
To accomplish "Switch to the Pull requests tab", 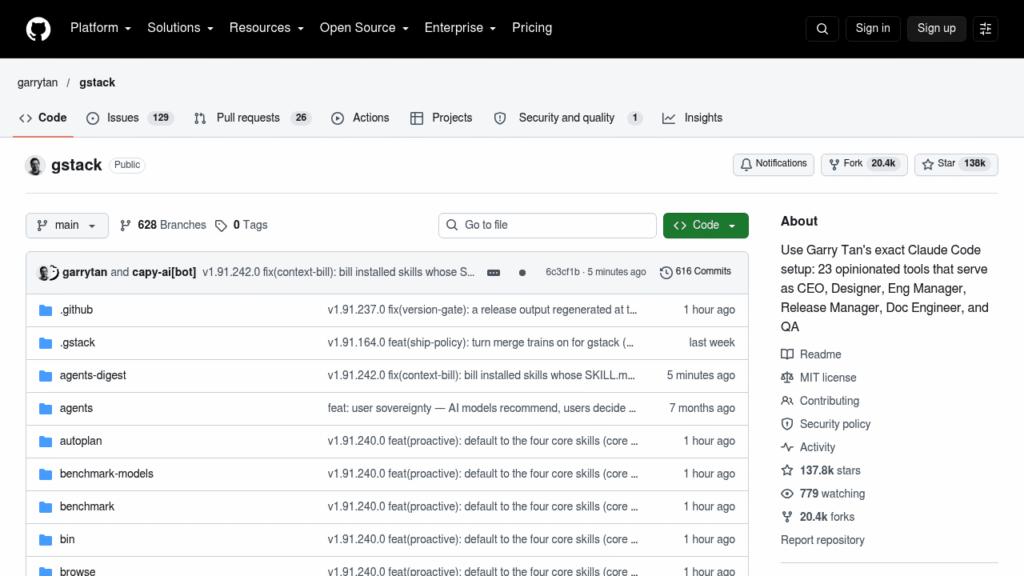I will point(253,118).
